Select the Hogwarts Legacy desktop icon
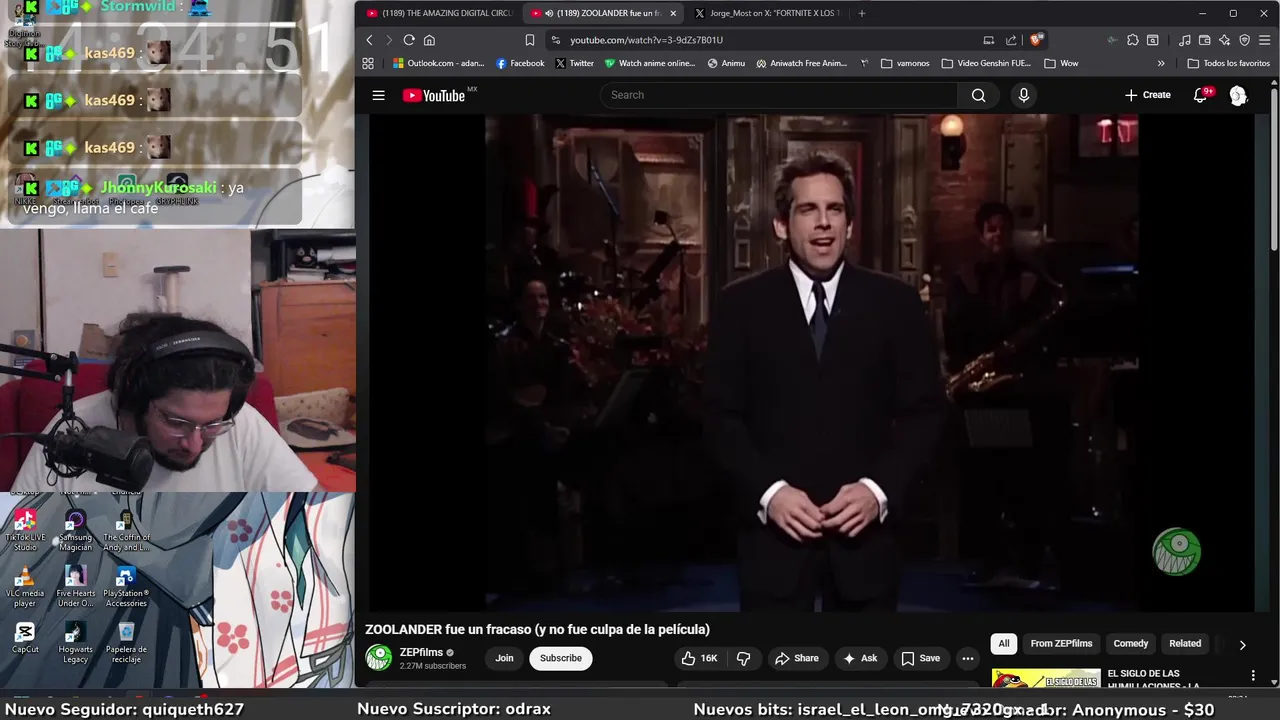The width and height of the screenshot is (1280, 720). [x=75, y=643]
